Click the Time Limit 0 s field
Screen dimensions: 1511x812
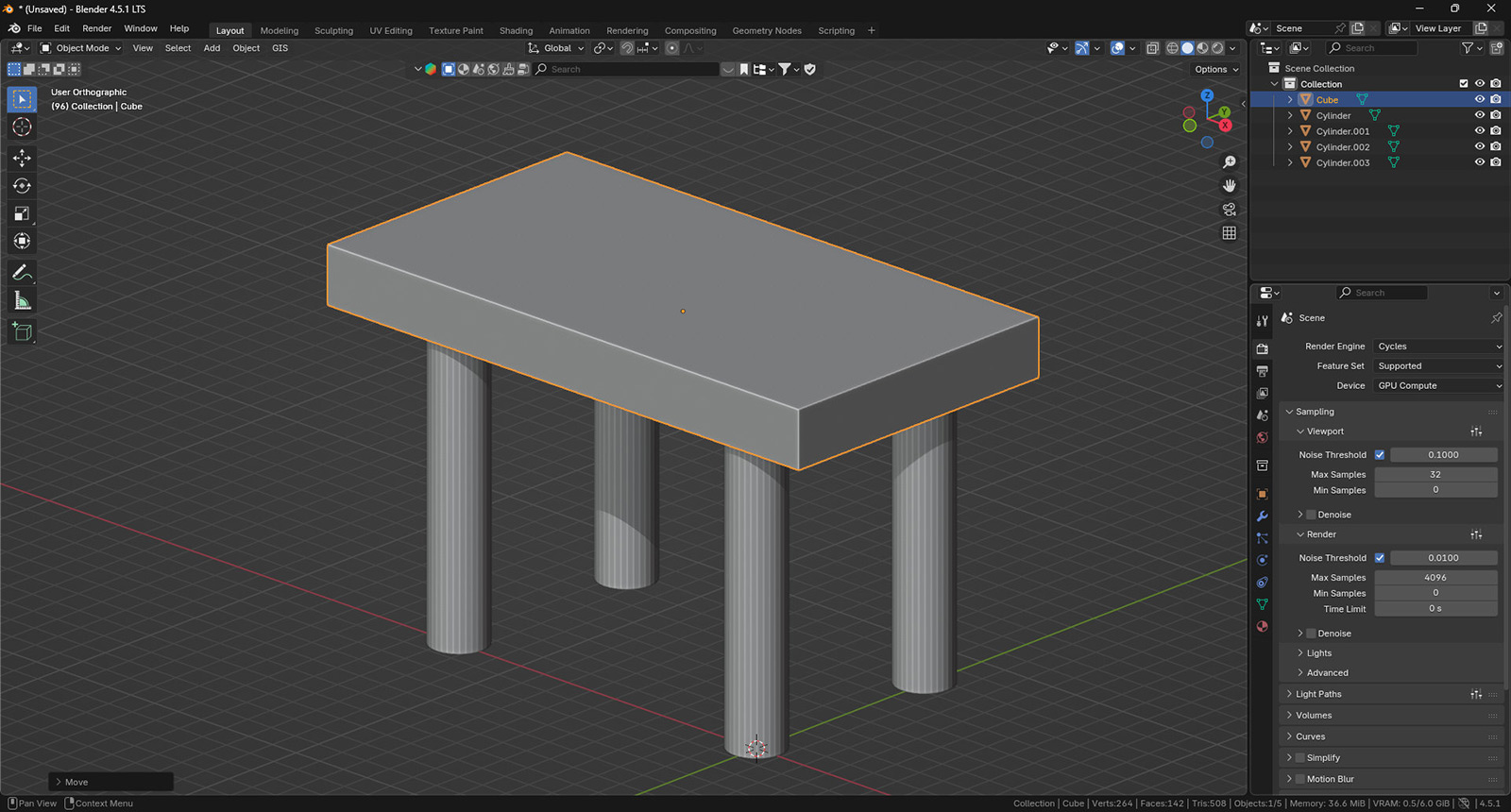coord(1435,609)
